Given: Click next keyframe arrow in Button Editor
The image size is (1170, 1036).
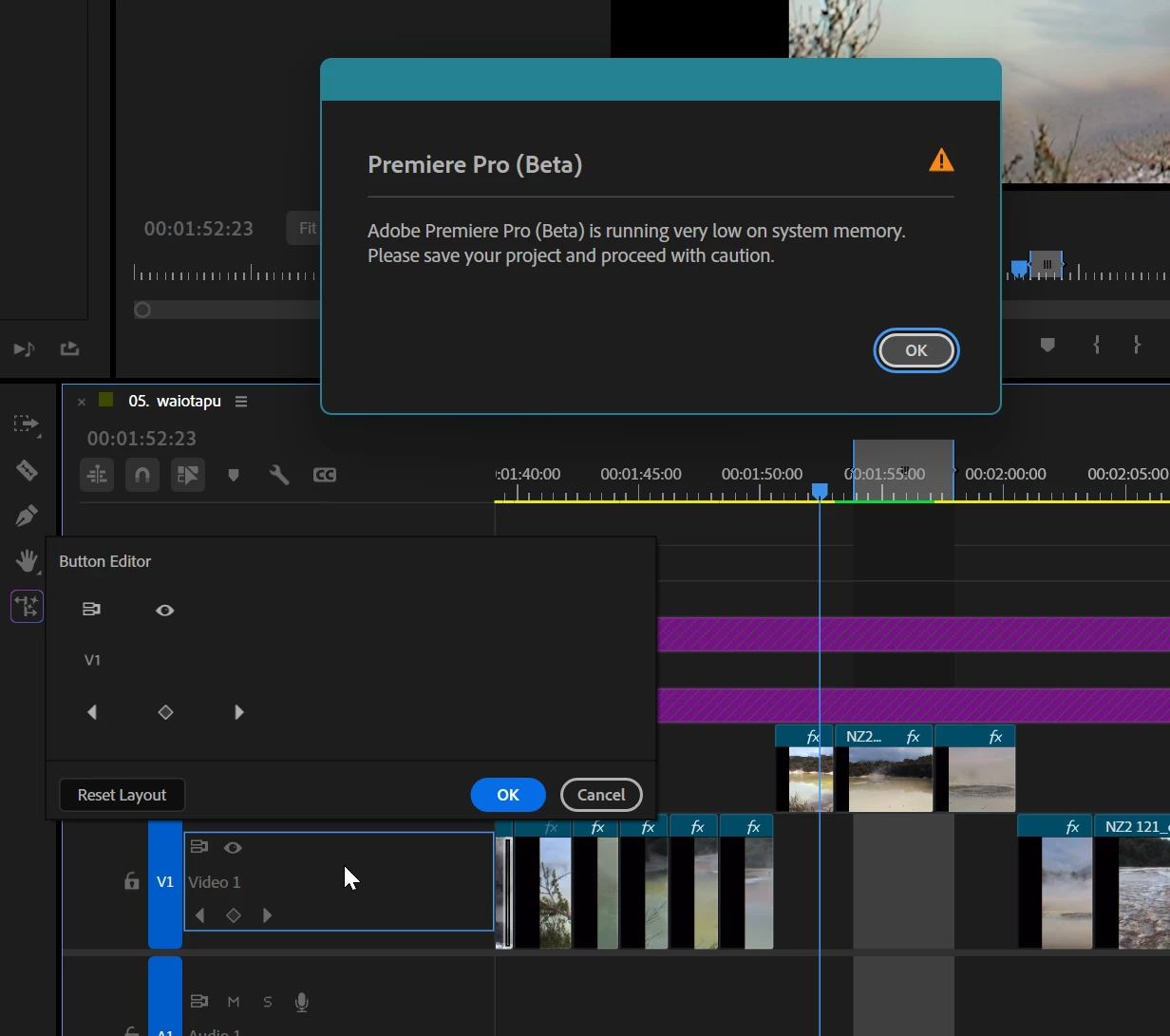Looking at the screenshot, I should pos(239,712).
